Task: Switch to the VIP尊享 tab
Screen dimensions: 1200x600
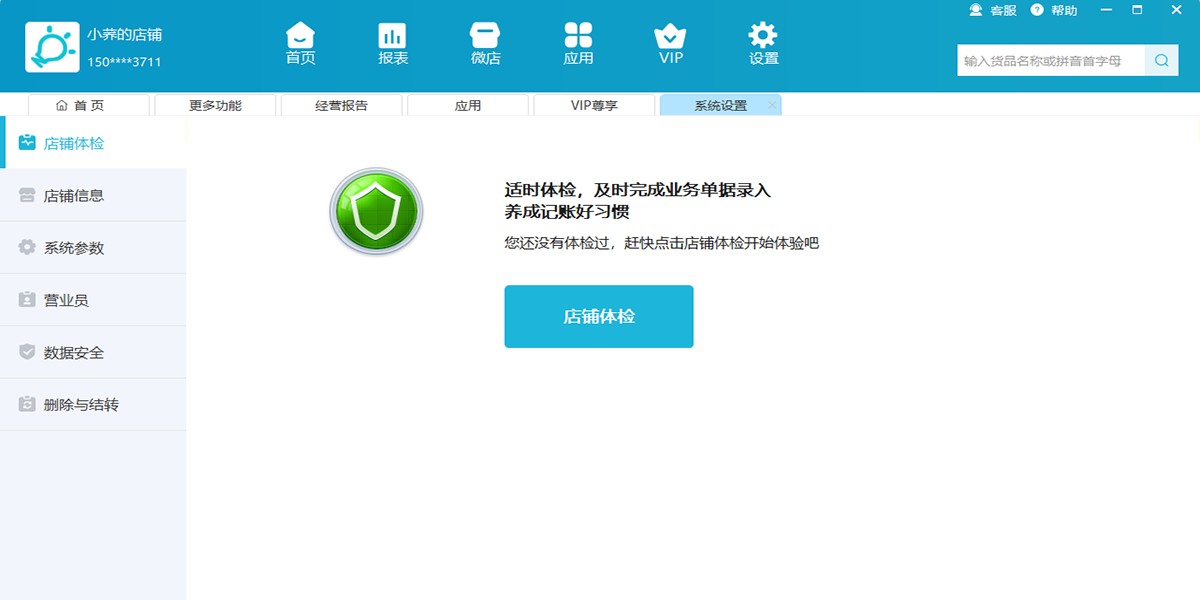Action: pos(594,105)
